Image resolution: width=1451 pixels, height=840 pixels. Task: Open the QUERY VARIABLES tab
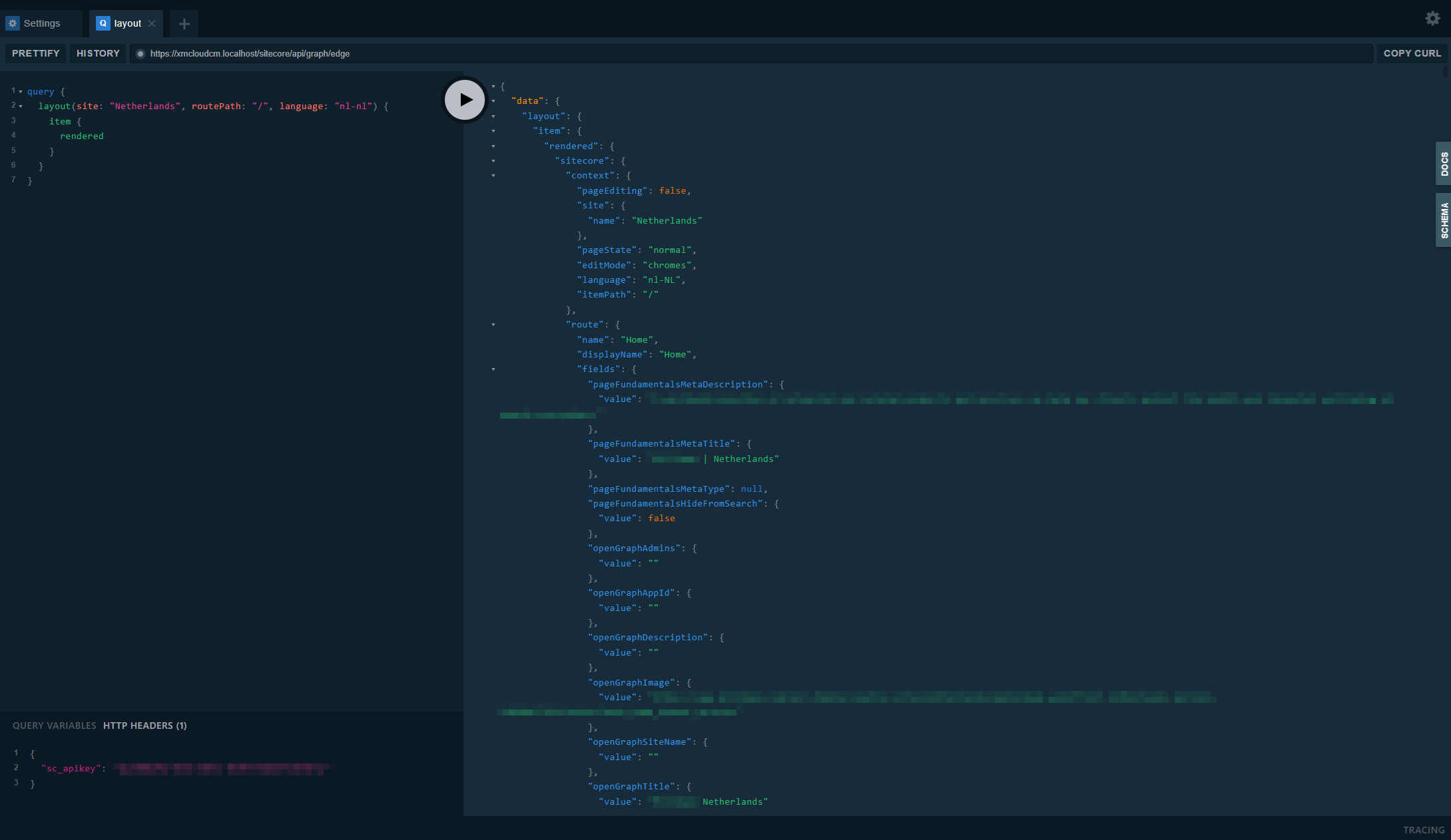(55, 726)
